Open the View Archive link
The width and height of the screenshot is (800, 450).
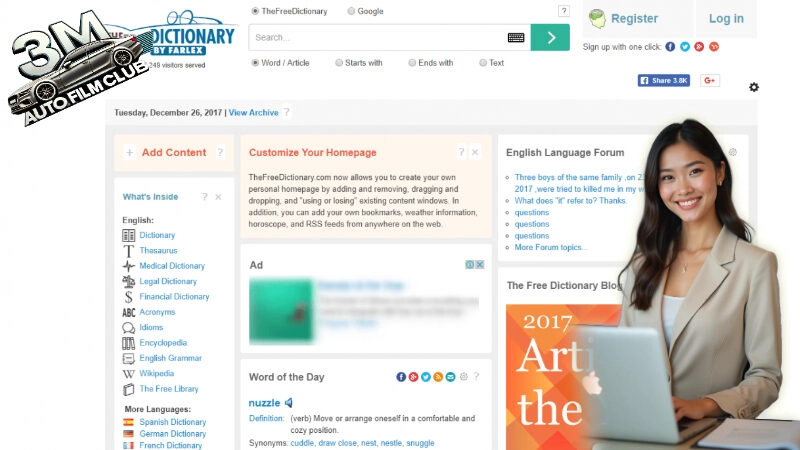(x=254, y=113)
